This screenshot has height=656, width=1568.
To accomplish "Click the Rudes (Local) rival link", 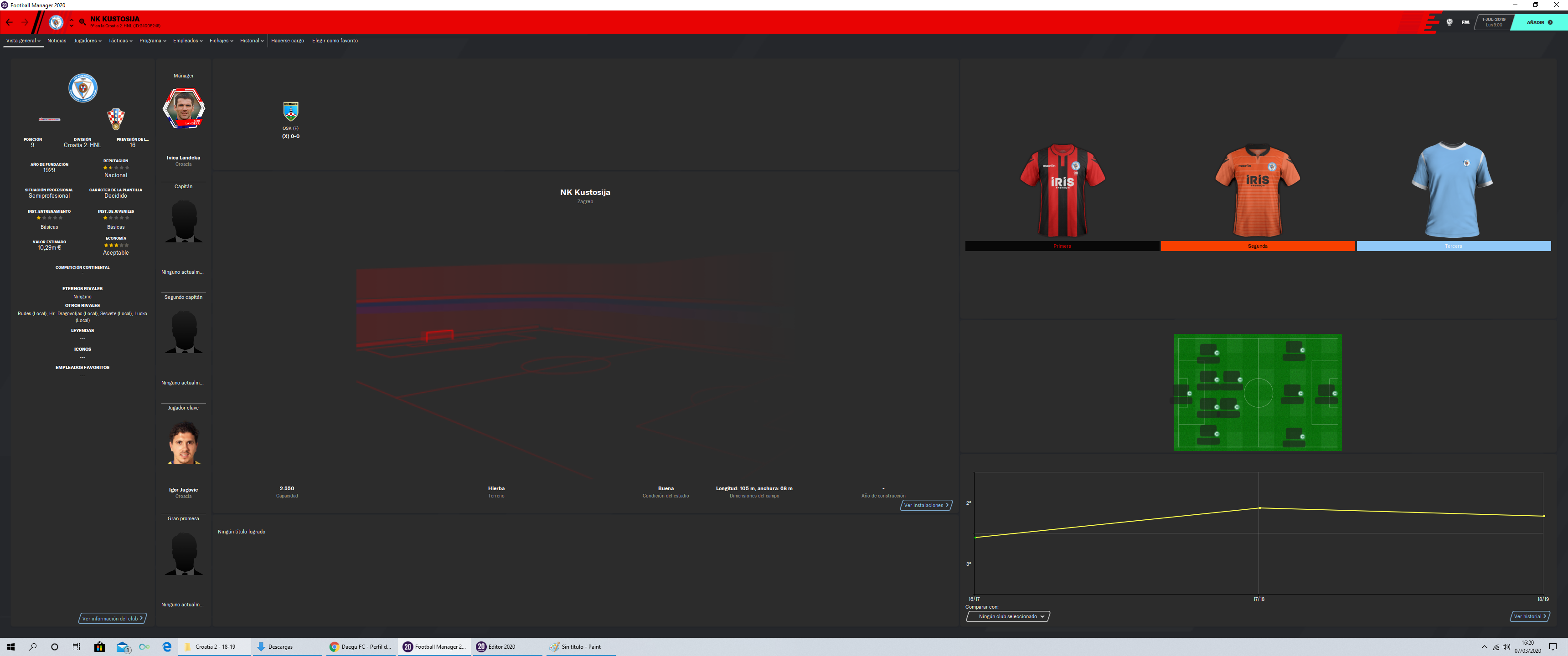I will [32, 314].
